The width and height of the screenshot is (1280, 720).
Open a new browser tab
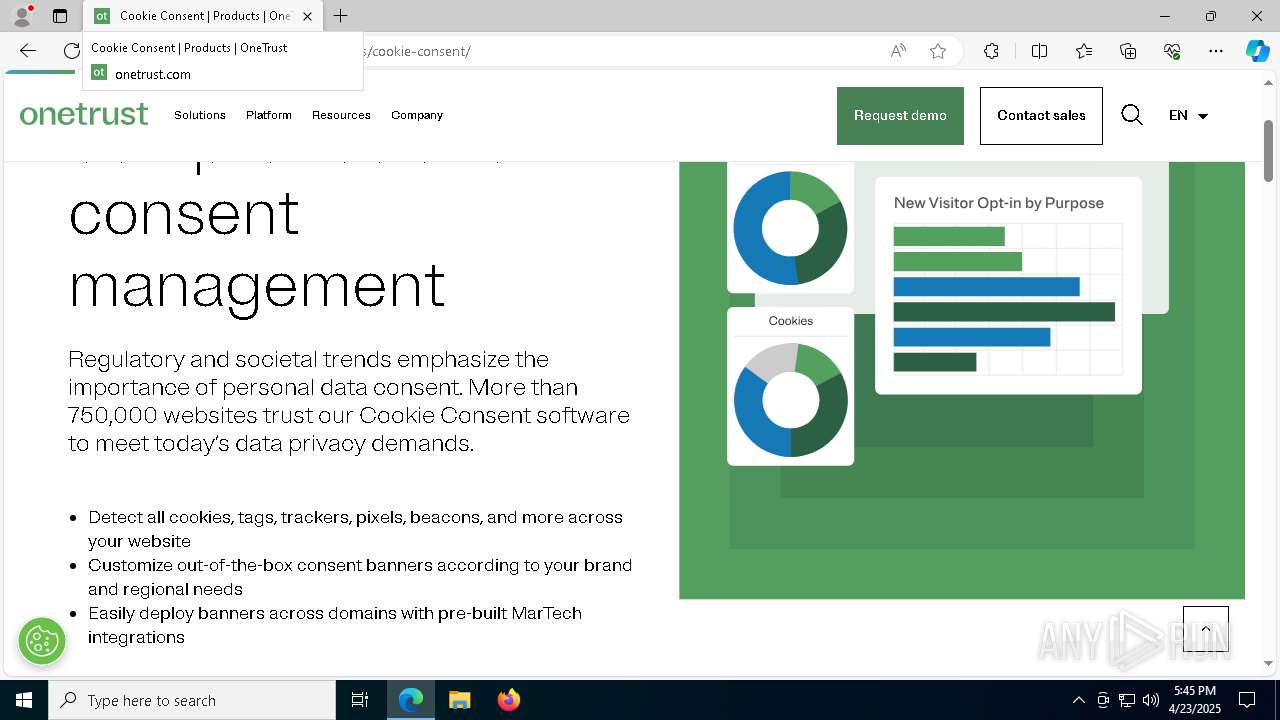click(340, 16)
